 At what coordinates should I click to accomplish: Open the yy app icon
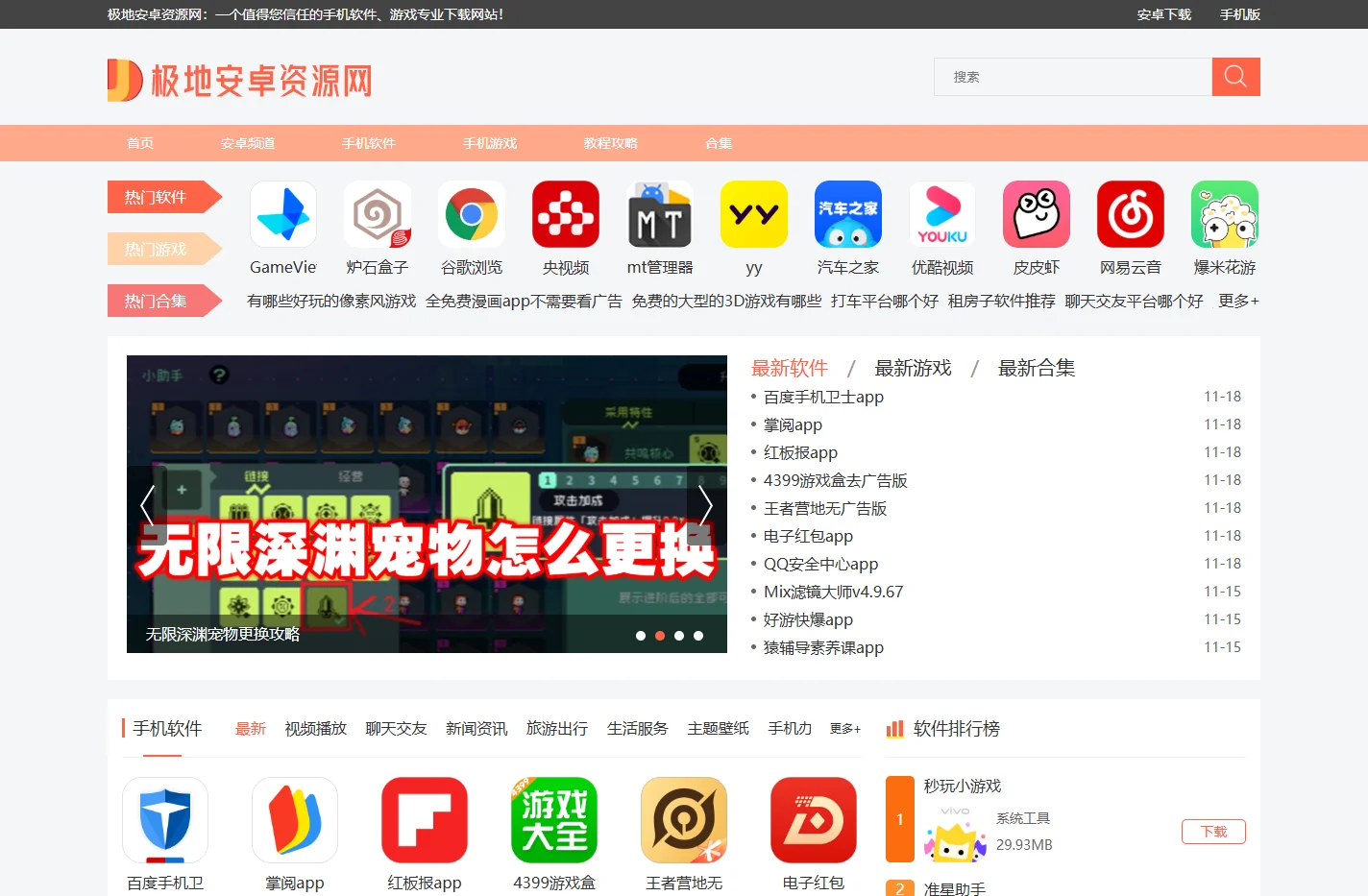pos(754,214)
